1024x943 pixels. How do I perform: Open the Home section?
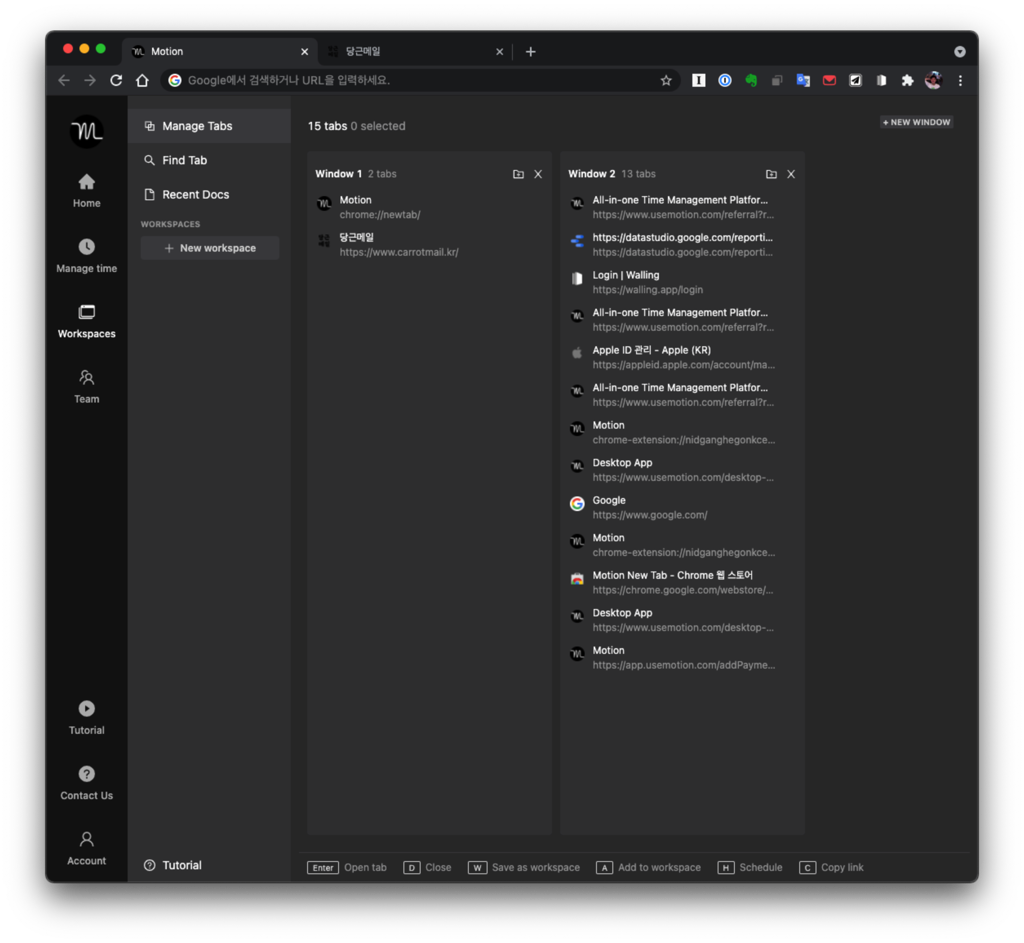86,191
